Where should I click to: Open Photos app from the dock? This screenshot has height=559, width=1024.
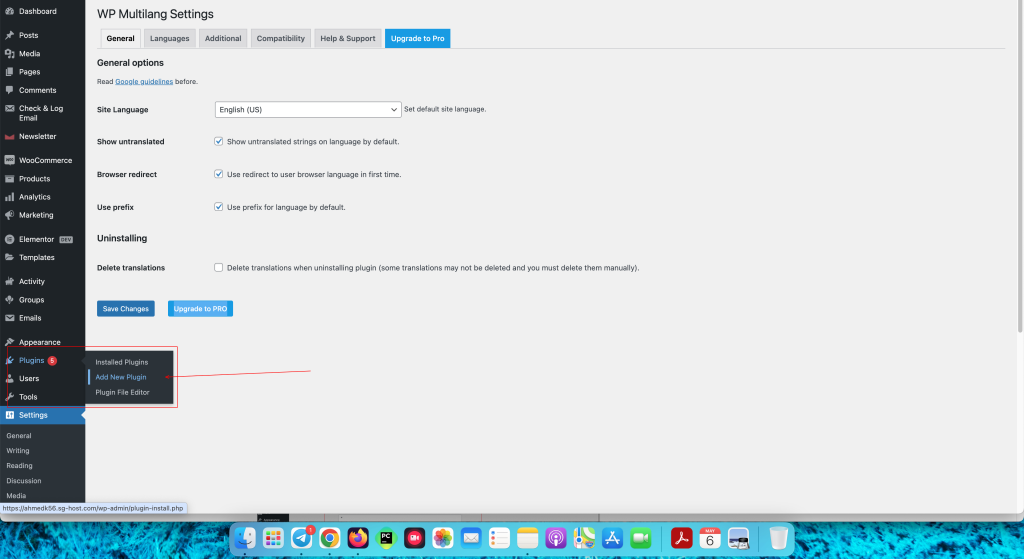(443, 538)
